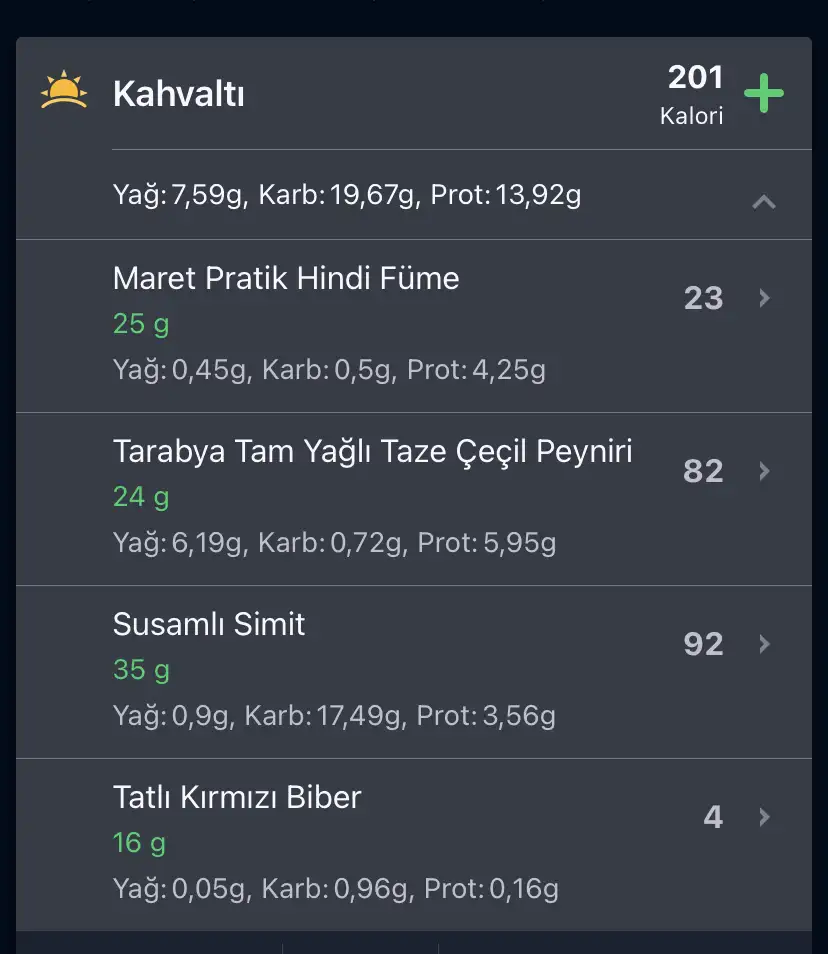Open Maret Pratik Hindi Füme details arrow
Image resolution: width=828 pixels, height=954 pixels.
pos(765,298)
